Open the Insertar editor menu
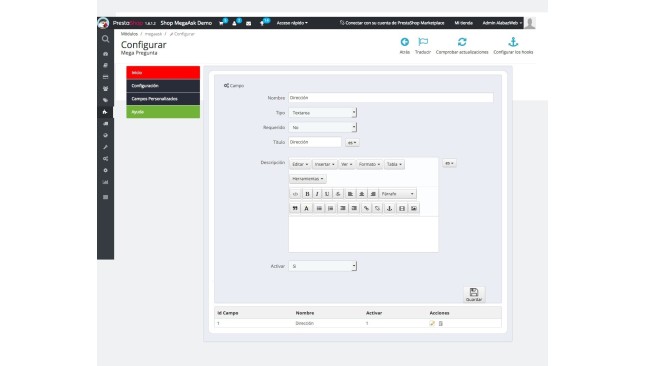This screenshot has height=366, width=646. point(325,164)
